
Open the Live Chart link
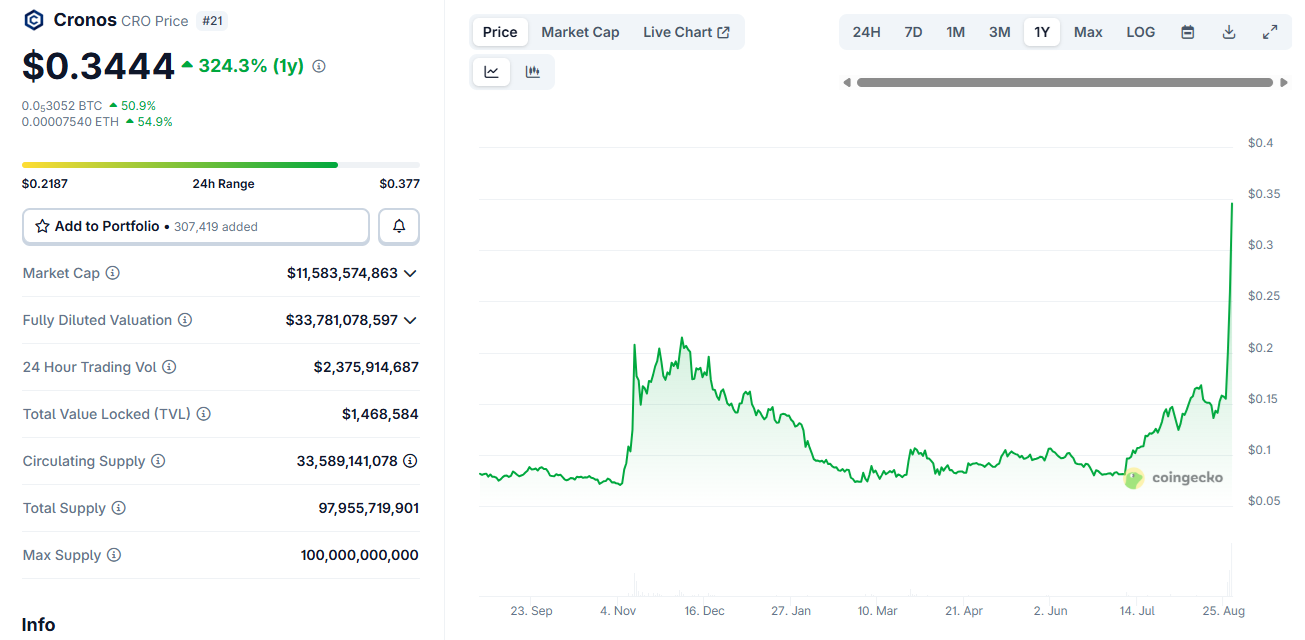coord(686,32)
